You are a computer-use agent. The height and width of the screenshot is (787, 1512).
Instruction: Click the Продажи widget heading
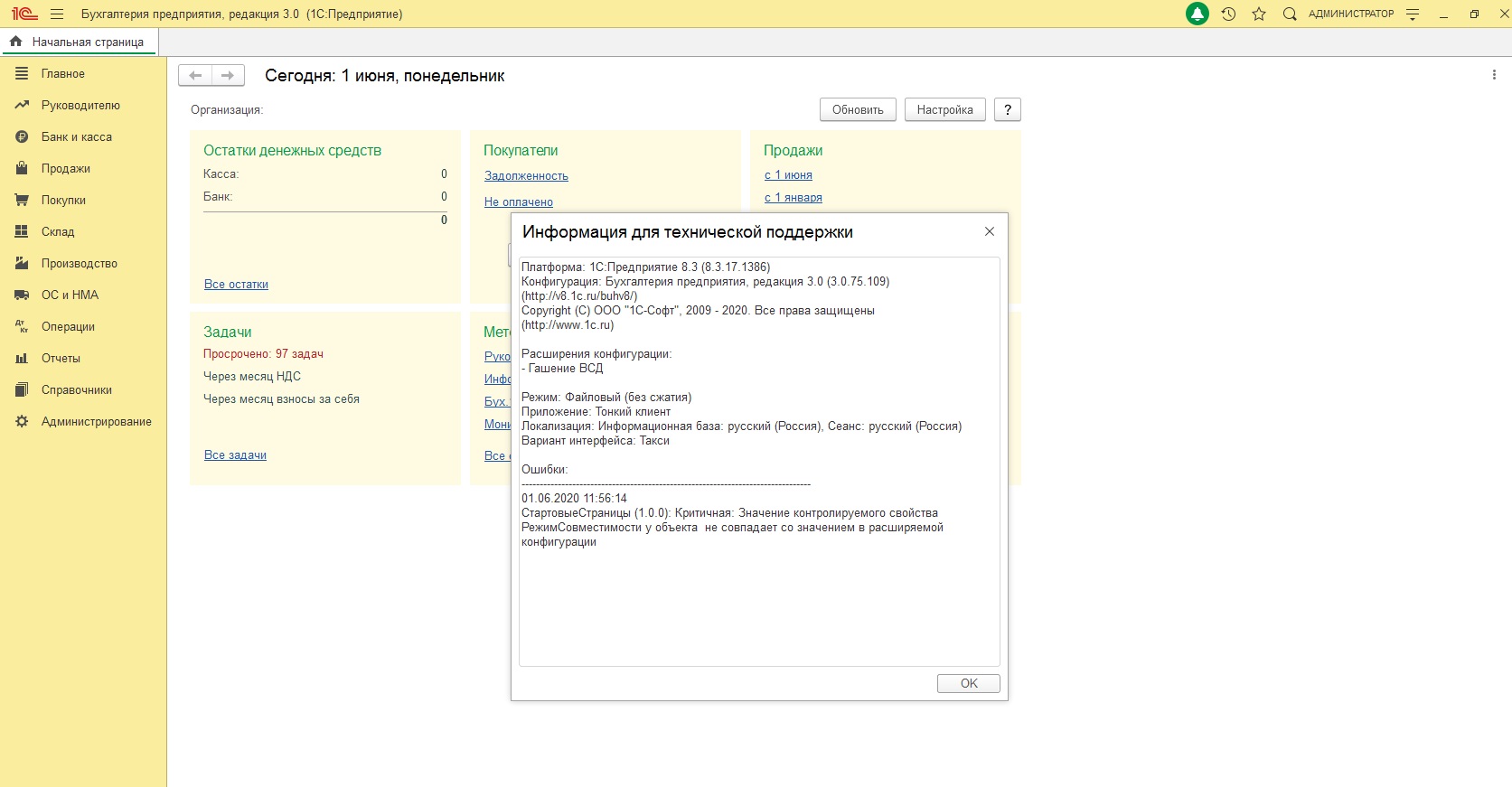coord(794,150)
